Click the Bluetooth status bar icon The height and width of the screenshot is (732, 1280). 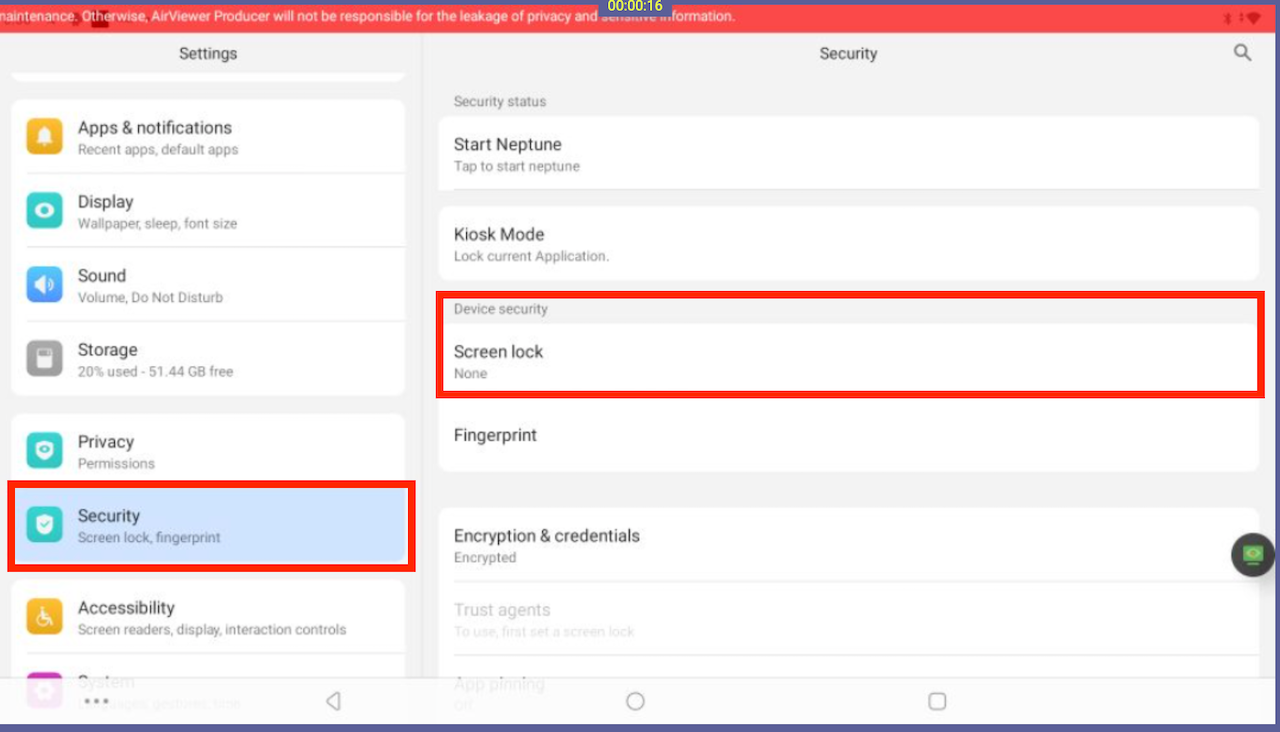(1228, 18)
